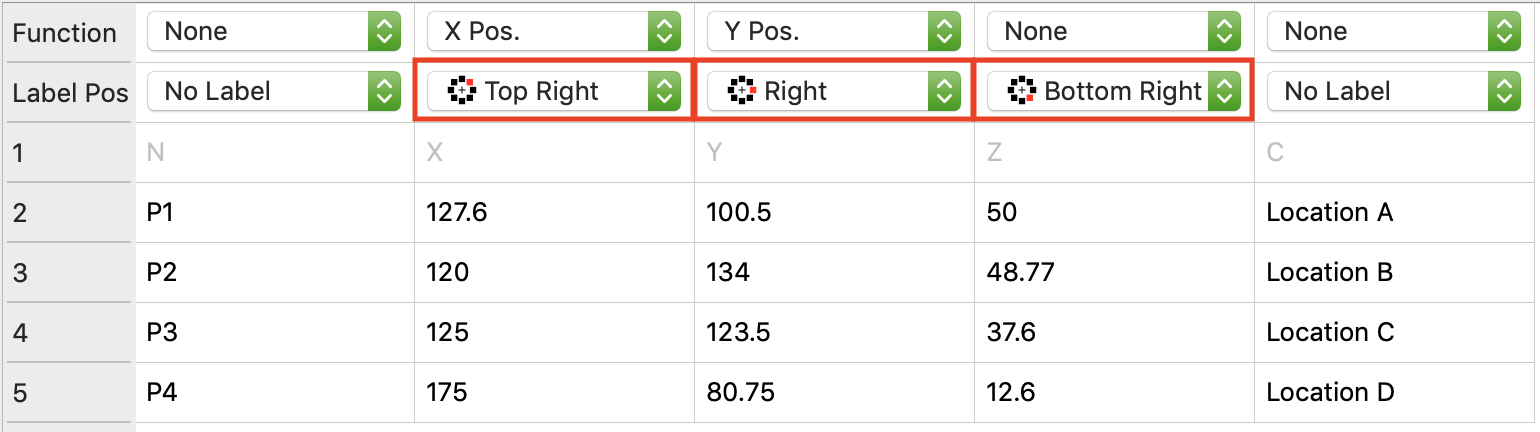
Task: Click the Location A cell
Action: [x=1395, y=212]
